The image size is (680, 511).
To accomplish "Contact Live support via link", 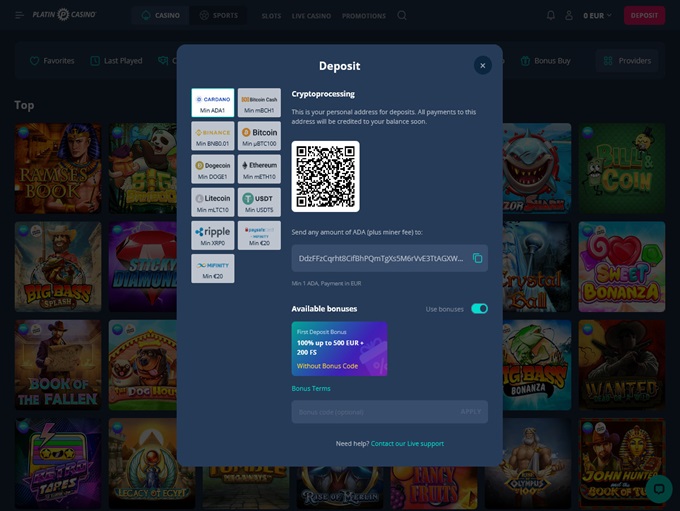I will (407, 443).
